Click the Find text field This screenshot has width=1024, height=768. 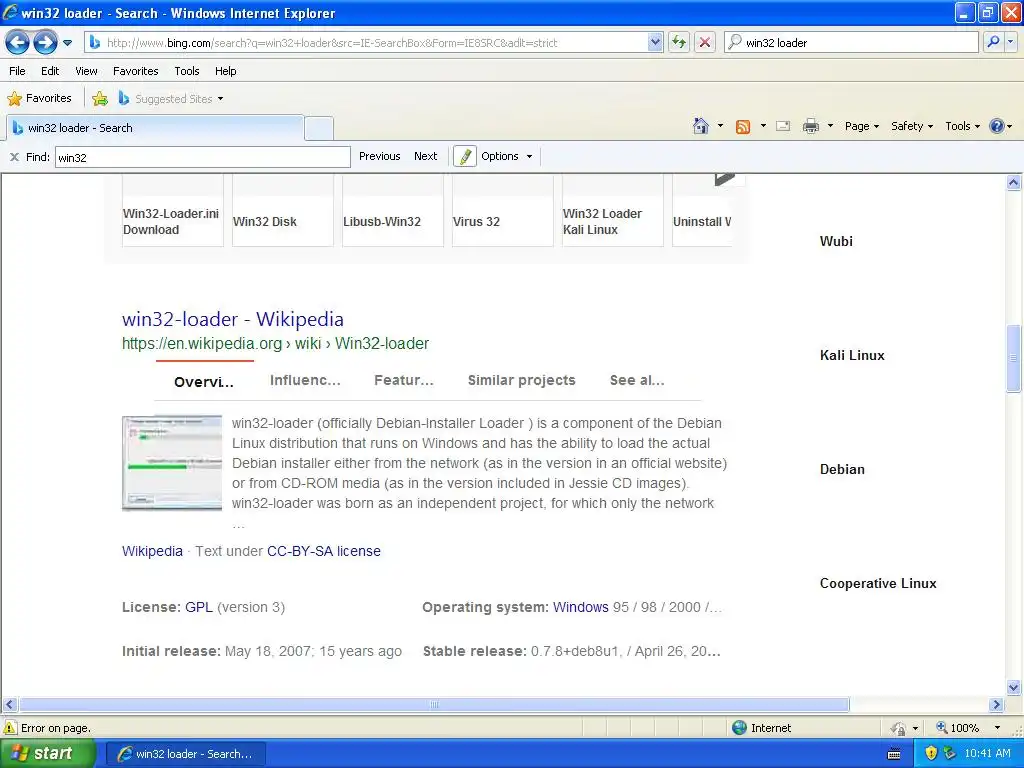pos(202,157)
